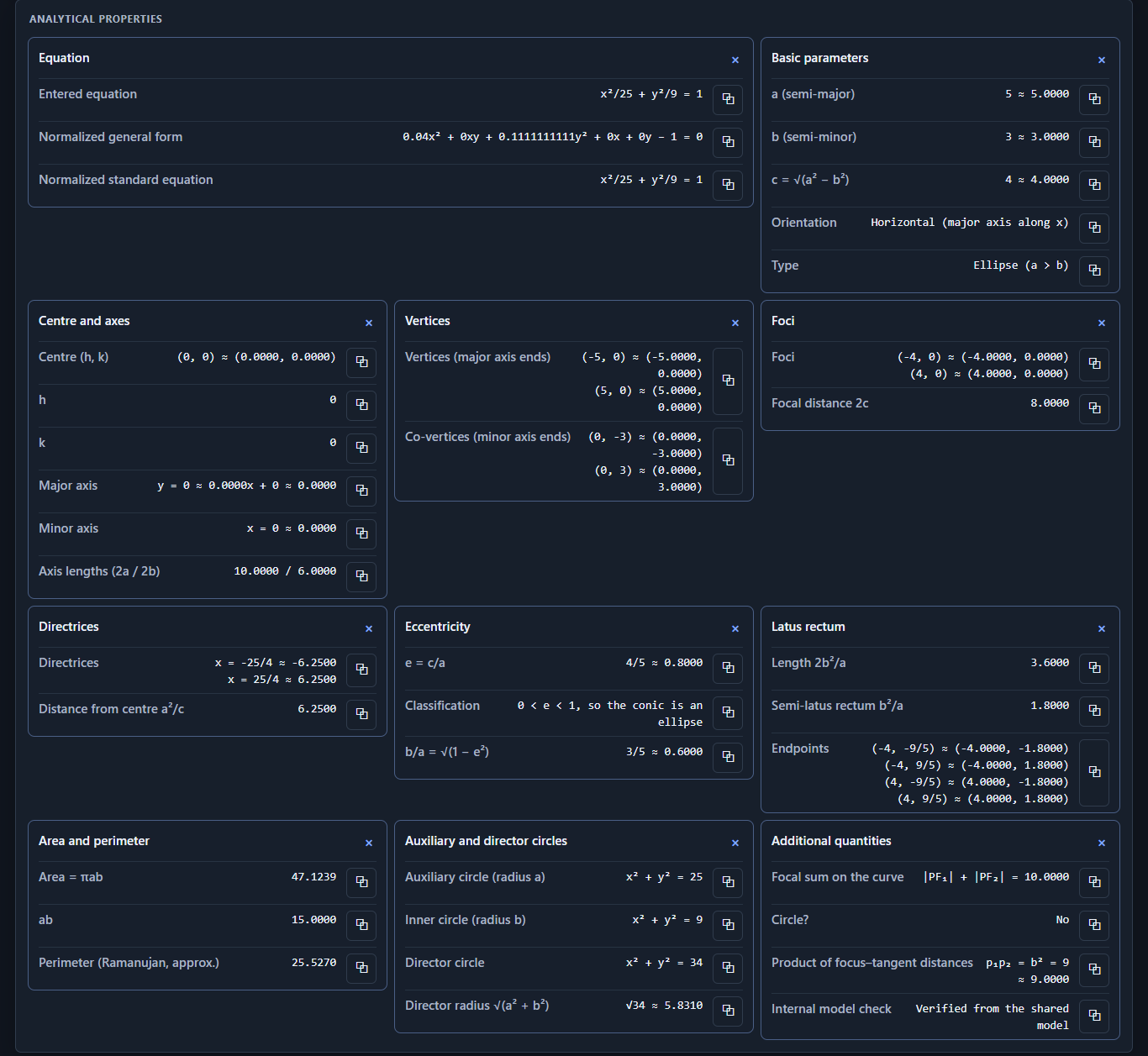Close the Latus rectum card
Image resolution: width=1148 pixels, height=1056 pixels.
tap(1102, 628)
